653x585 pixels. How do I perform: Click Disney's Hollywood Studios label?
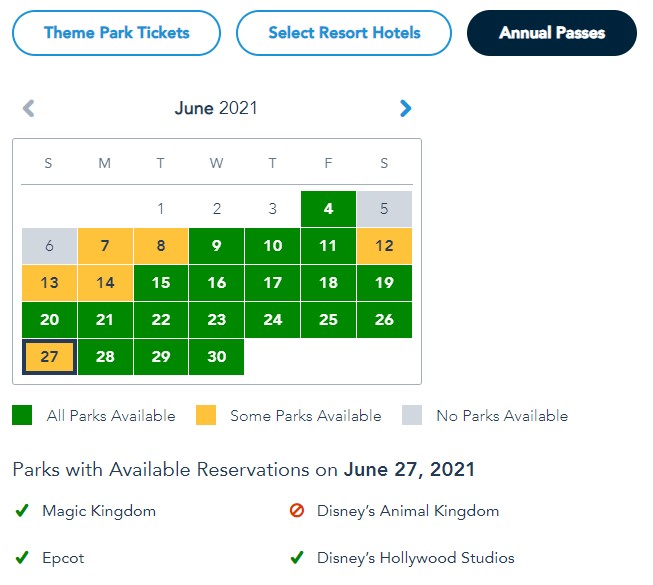click(x=415, y=558)
